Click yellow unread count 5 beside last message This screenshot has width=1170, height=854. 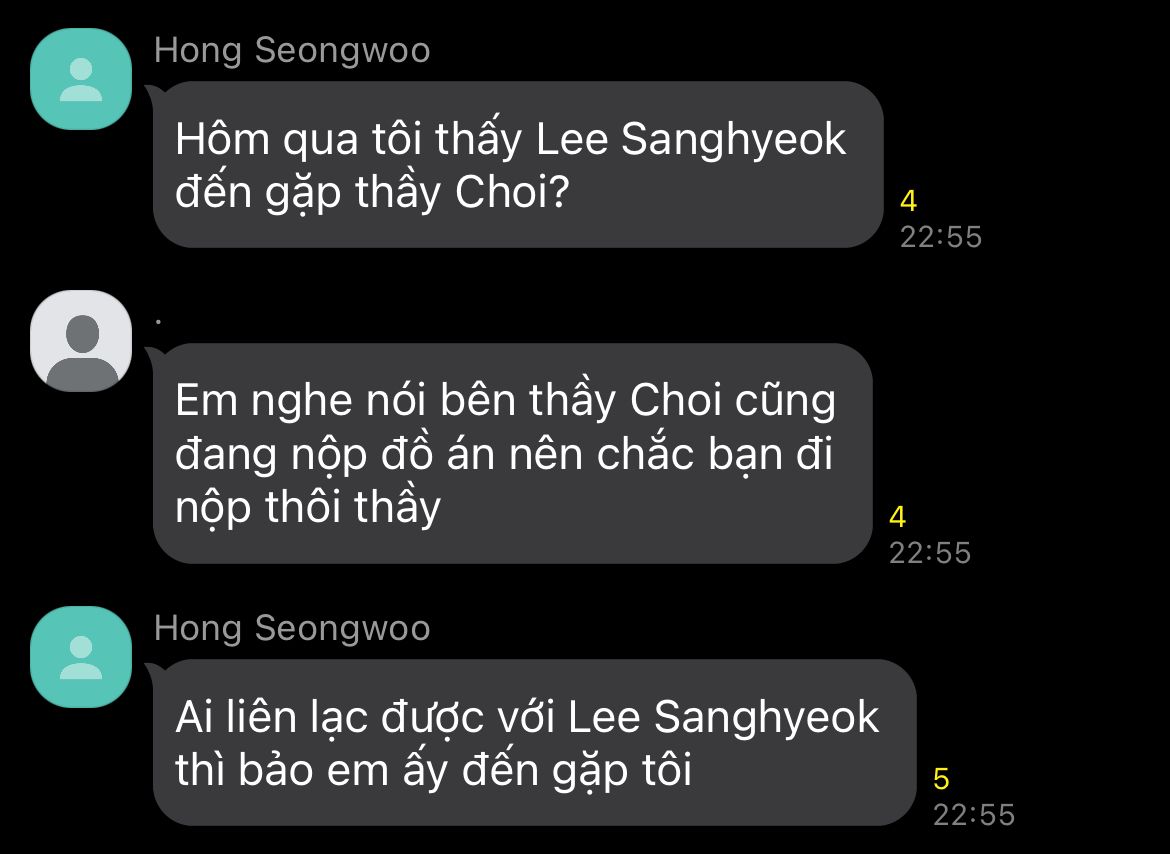[x=941, y=779]
